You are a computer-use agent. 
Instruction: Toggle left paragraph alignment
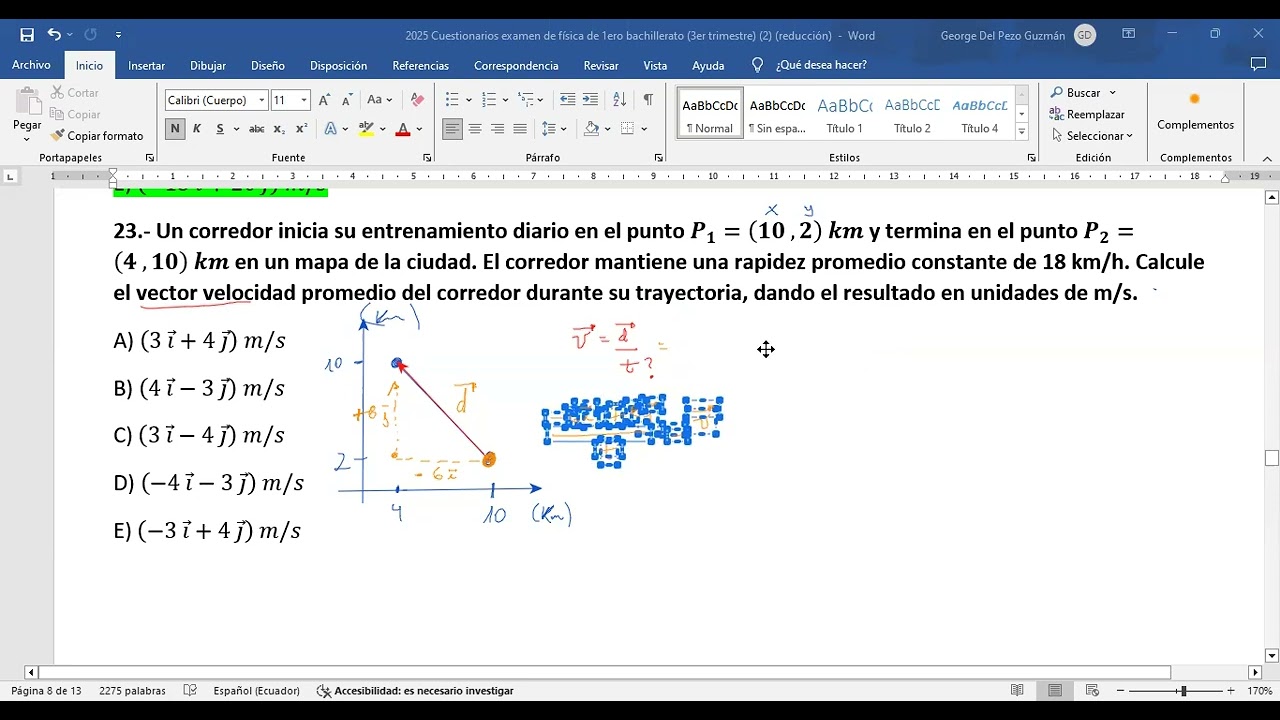click(452, 129)
